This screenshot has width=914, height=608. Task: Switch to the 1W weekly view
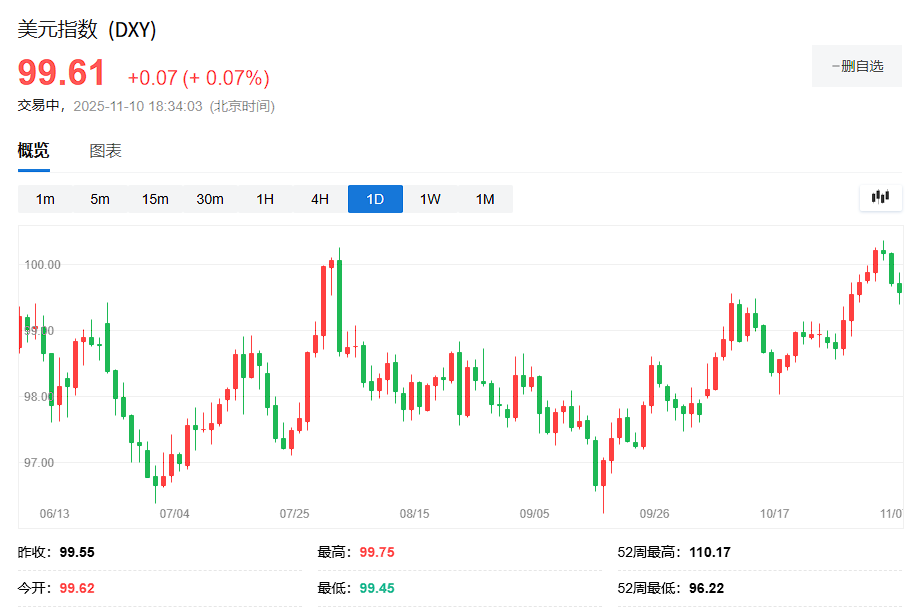430,199
